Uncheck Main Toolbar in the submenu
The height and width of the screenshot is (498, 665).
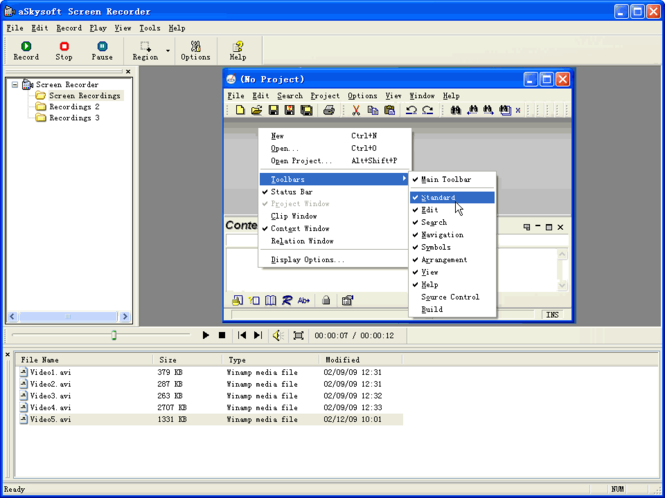click(452, 179)
